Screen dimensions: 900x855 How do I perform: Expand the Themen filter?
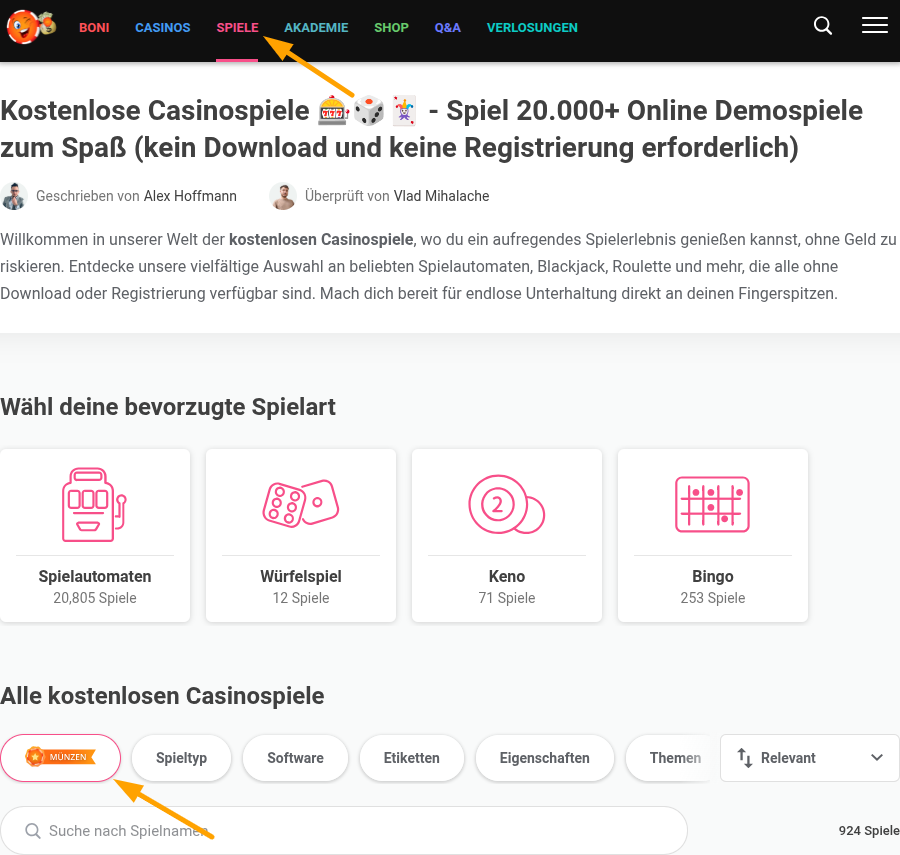pyautogui.click(x=669, y=758)
